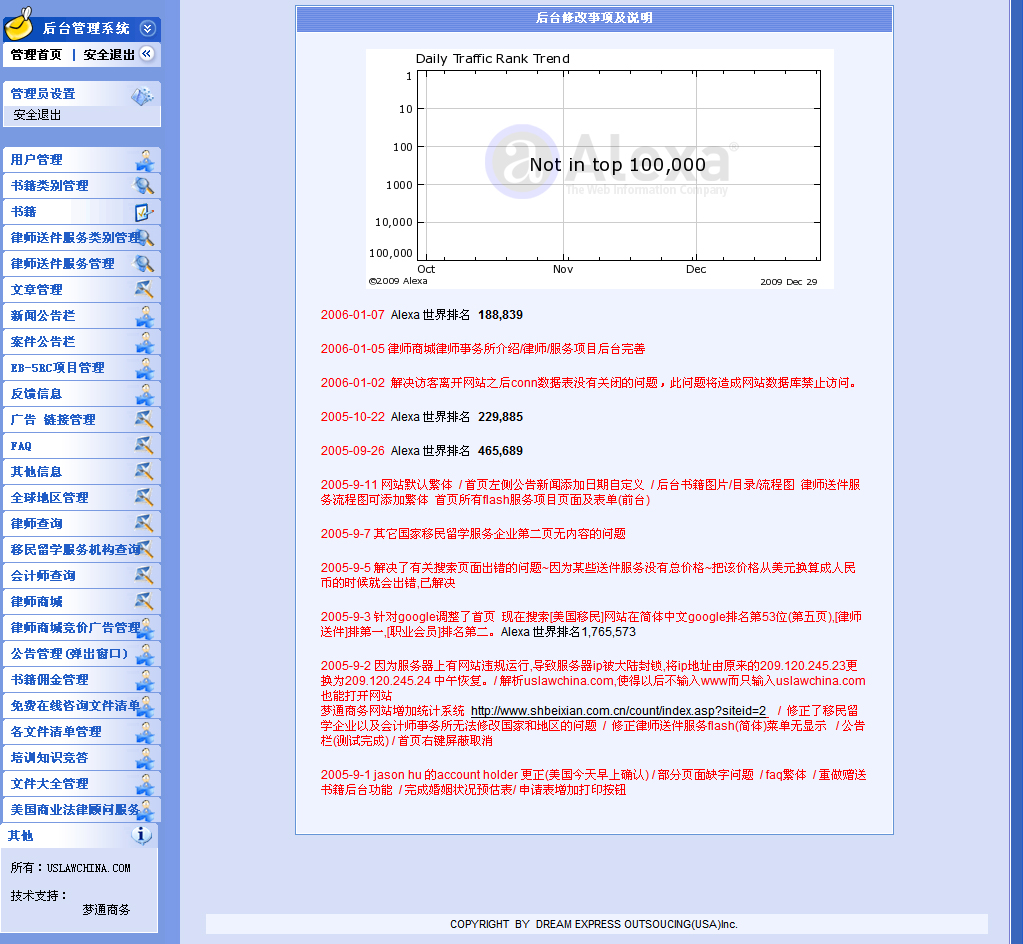Open the 公告管理 (弹出窗口) menu

[82, 654]
